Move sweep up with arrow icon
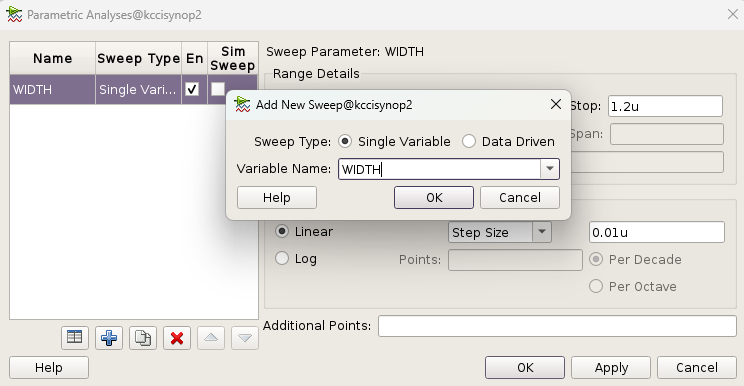 [x=211, y=338]
